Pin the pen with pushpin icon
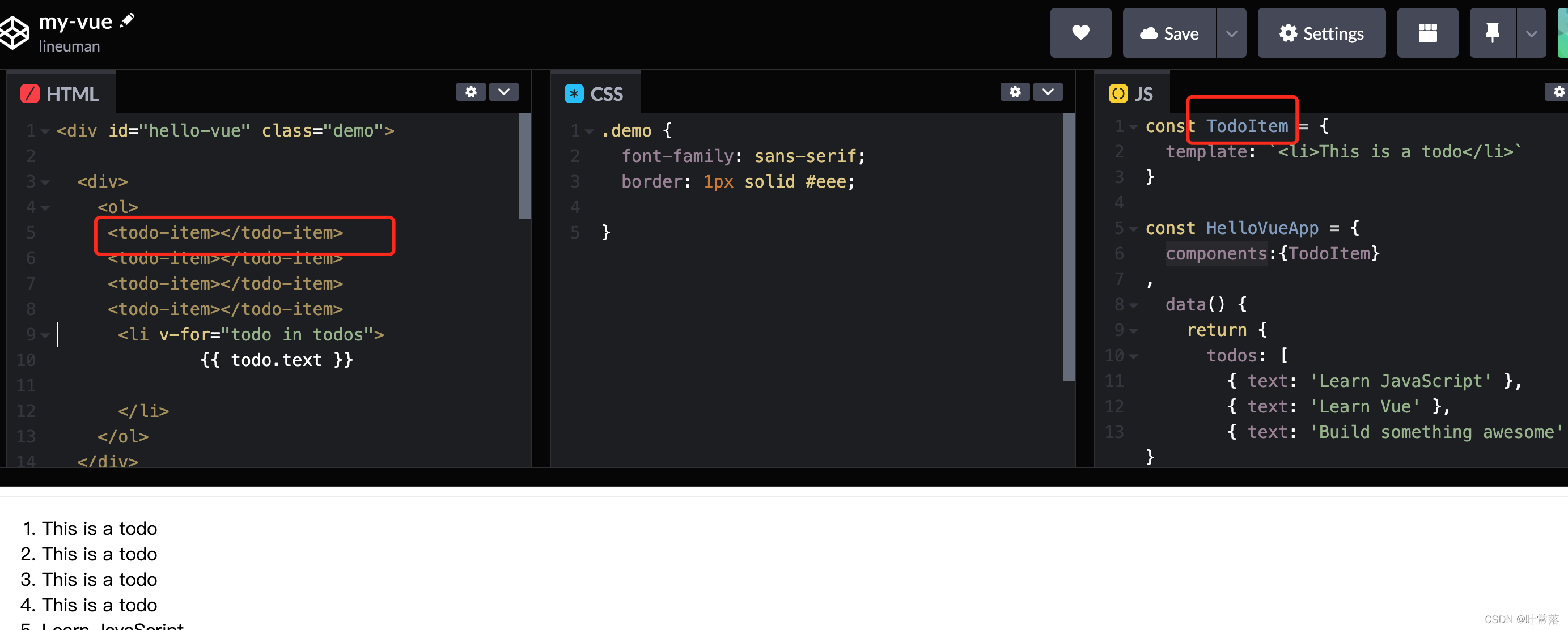This screenshot has height=630, width=1568. (1493, 33)
